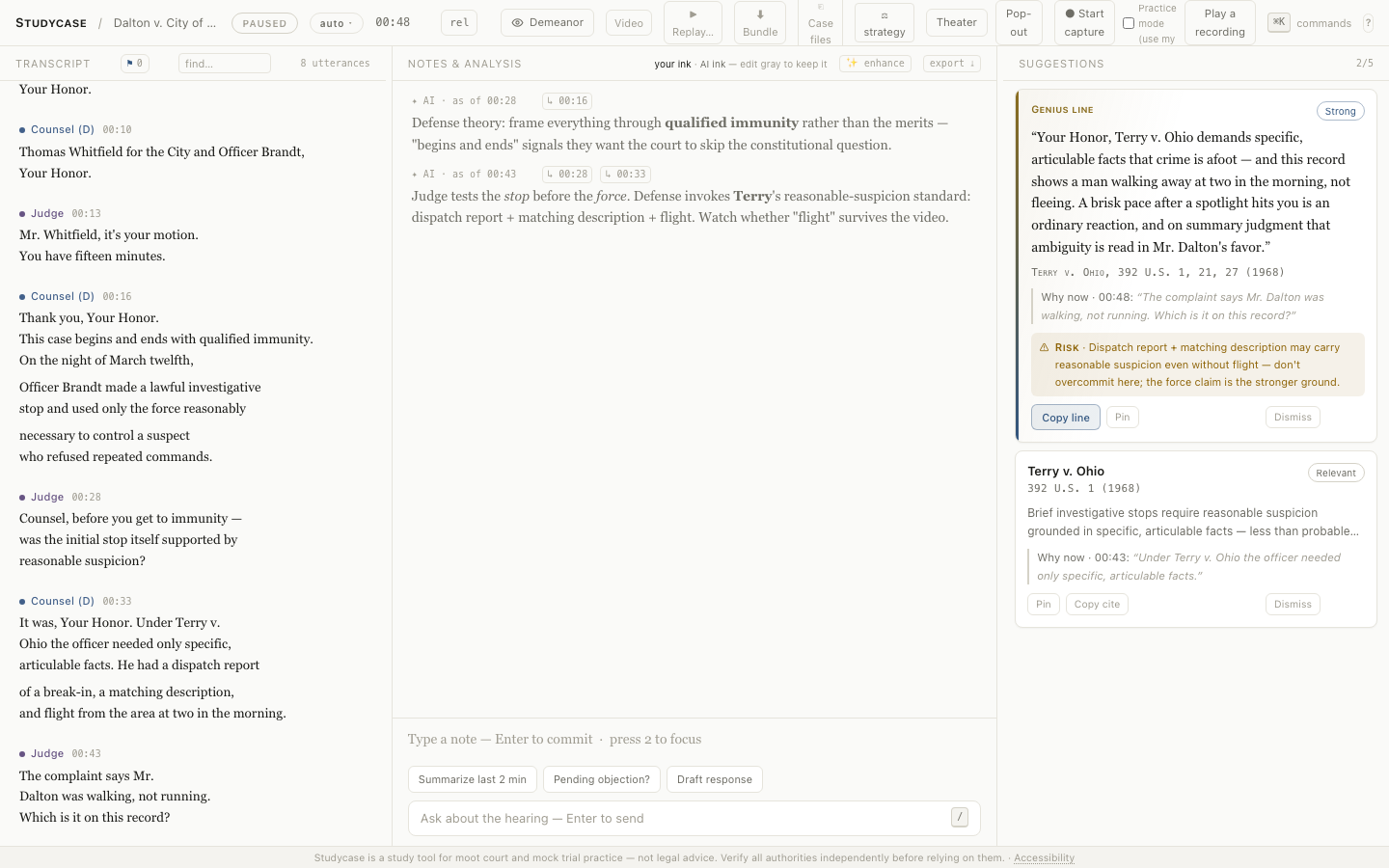Viewport: 1389px width, 868px height.
Task: Jump to timestamp chip 00:33 in notes
Action: click(x=625, y=174)
